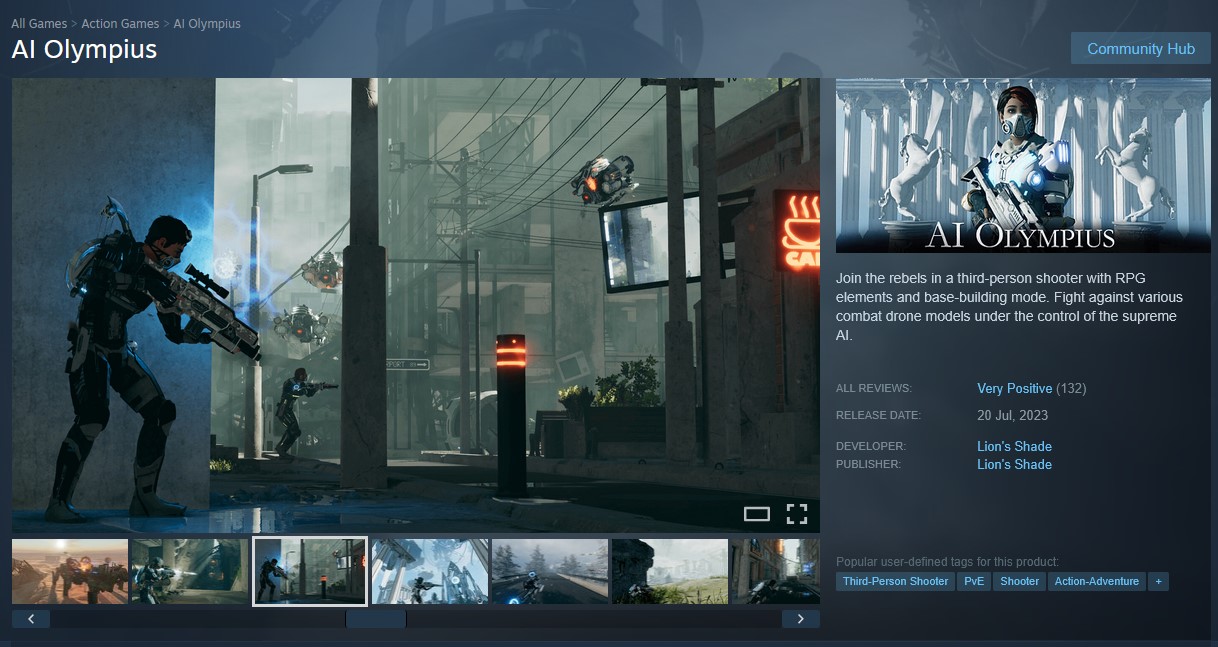Select the partially visible last thumbnail

pos(776,571)
